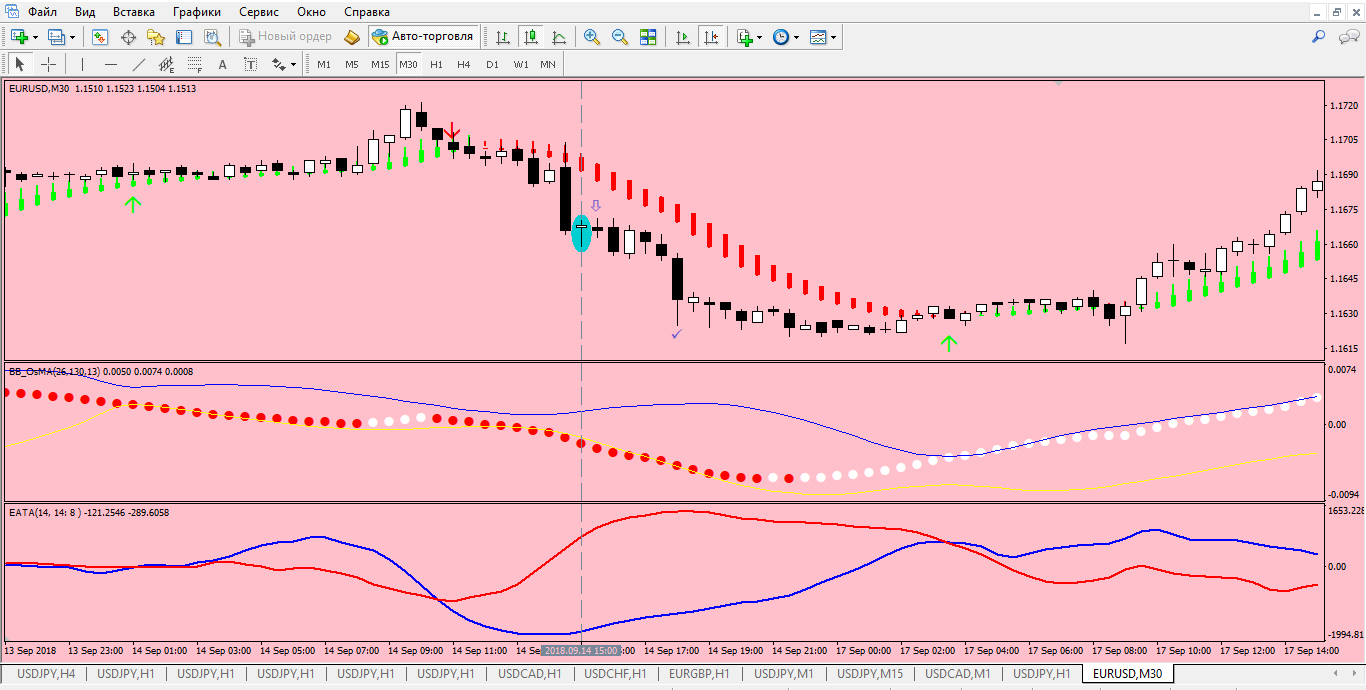1366x690 pixels.
Task: Draw a vertical line
Action: click(82, 64)
